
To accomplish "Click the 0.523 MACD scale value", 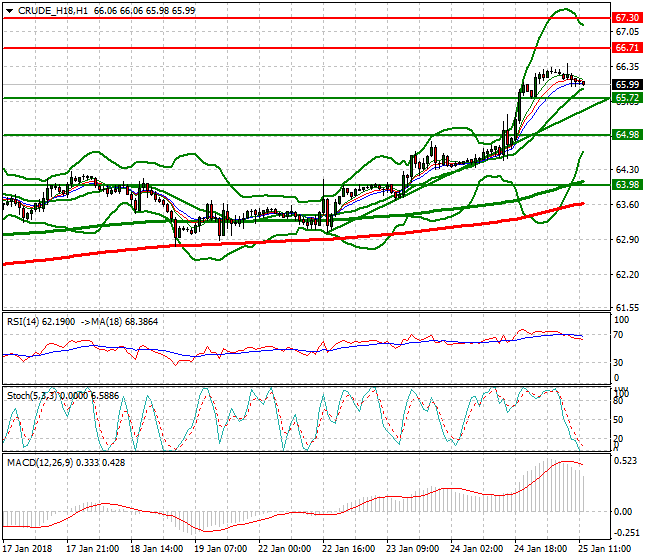I will (x=625, y=461).
